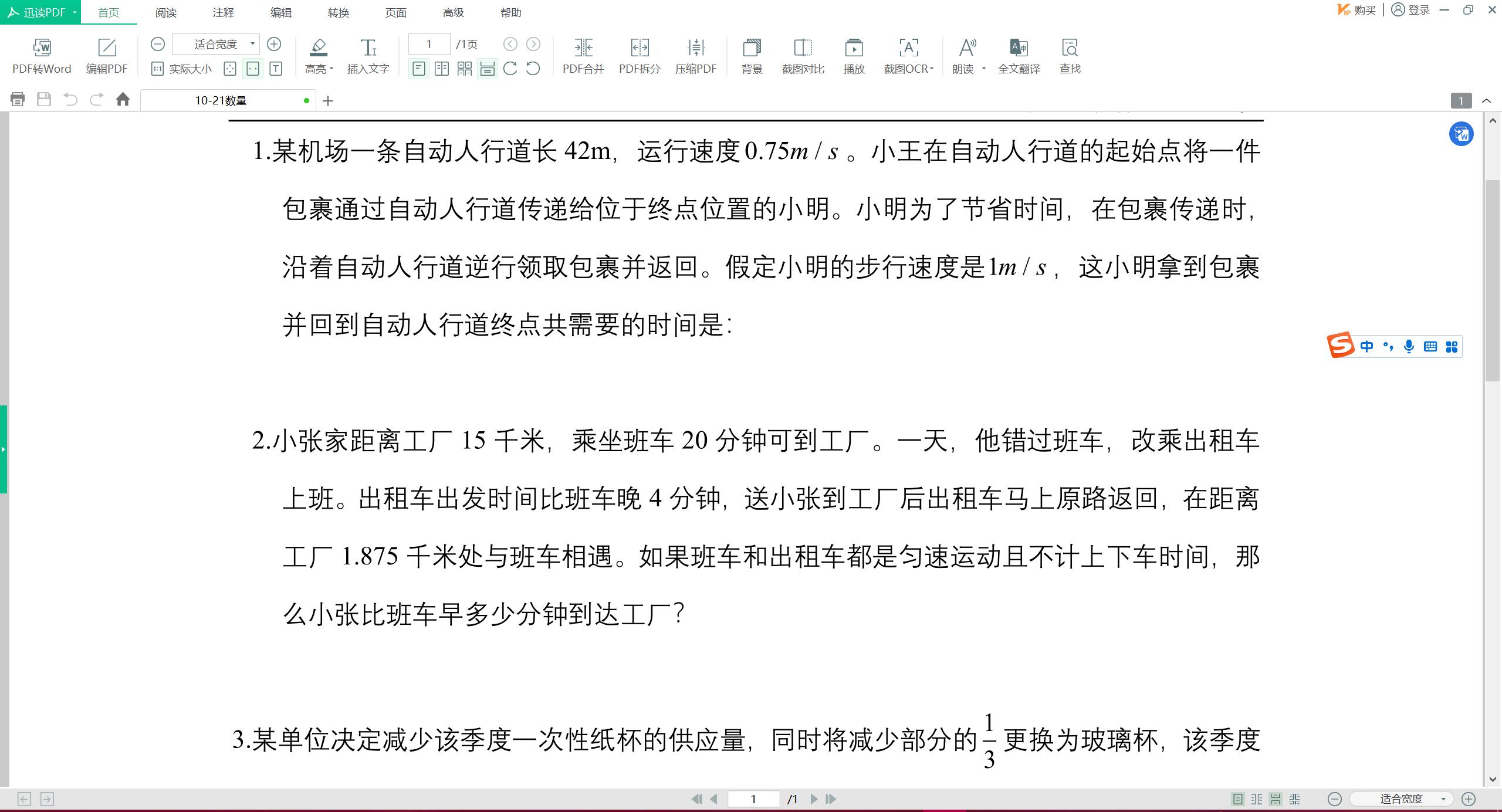Toggle single page layout mode
The height and width of the screenshot is (812, 1502).
pos(418,69)
